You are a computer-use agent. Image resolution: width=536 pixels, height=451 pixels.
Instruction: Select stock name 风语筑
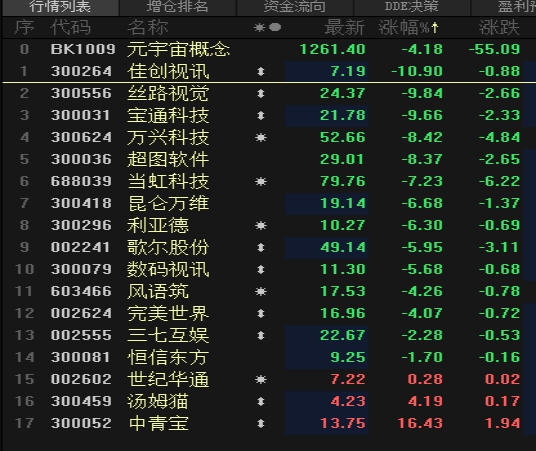tap(158, 291)
